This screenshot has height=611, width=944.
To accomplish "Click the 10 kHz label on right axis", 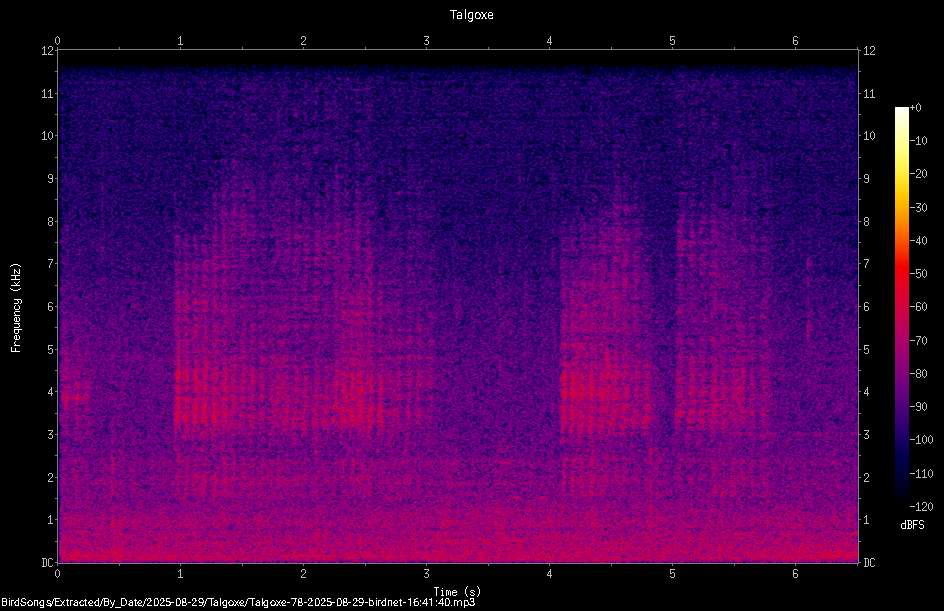I will [x=869, y=135].
